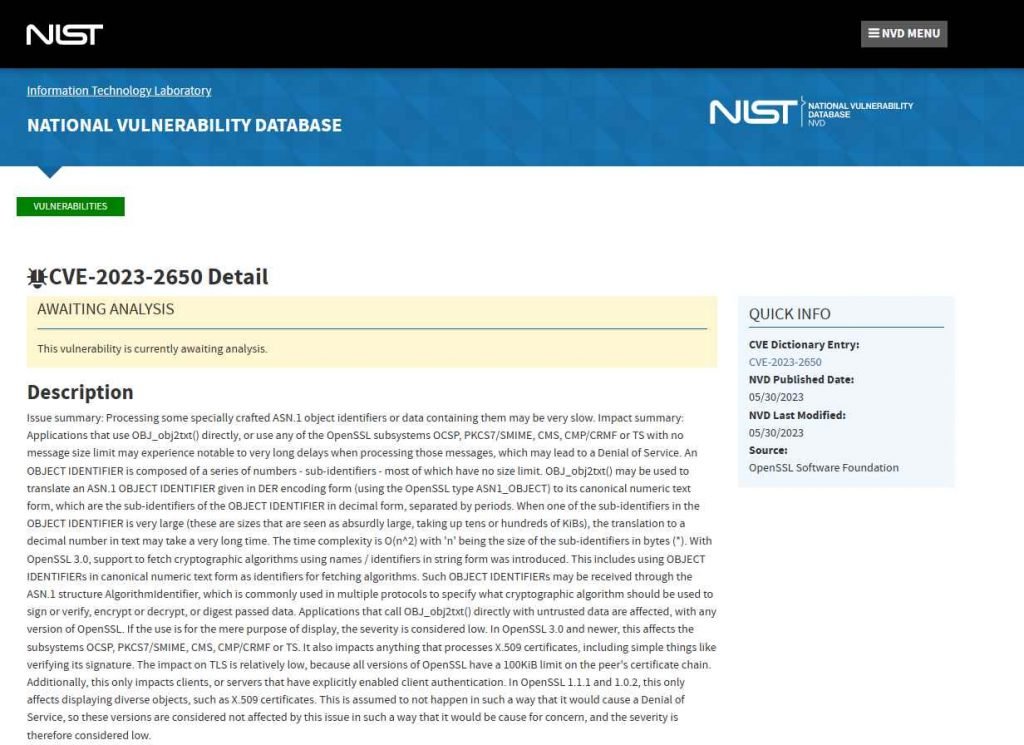The image size is (1024, 745).
Task: Click the NVD Last Modified label
Action: [797, 415]
